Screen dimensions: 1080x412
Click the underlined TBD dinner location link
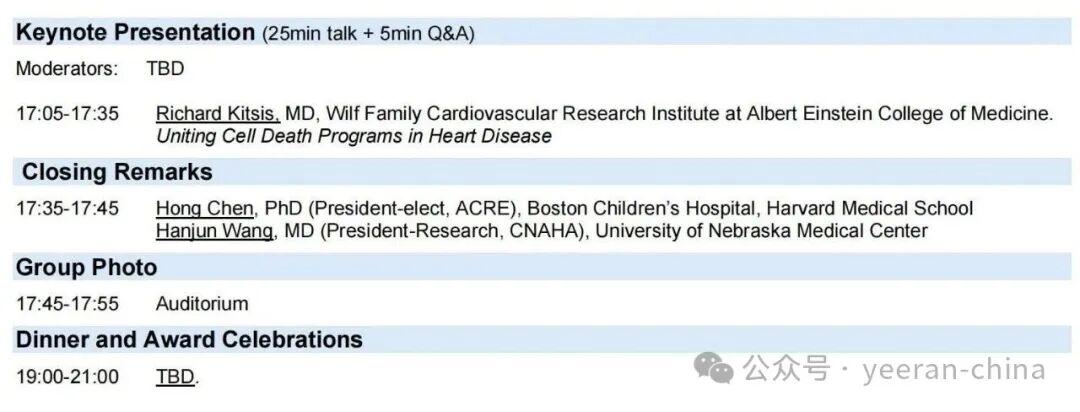click(176, 378)
